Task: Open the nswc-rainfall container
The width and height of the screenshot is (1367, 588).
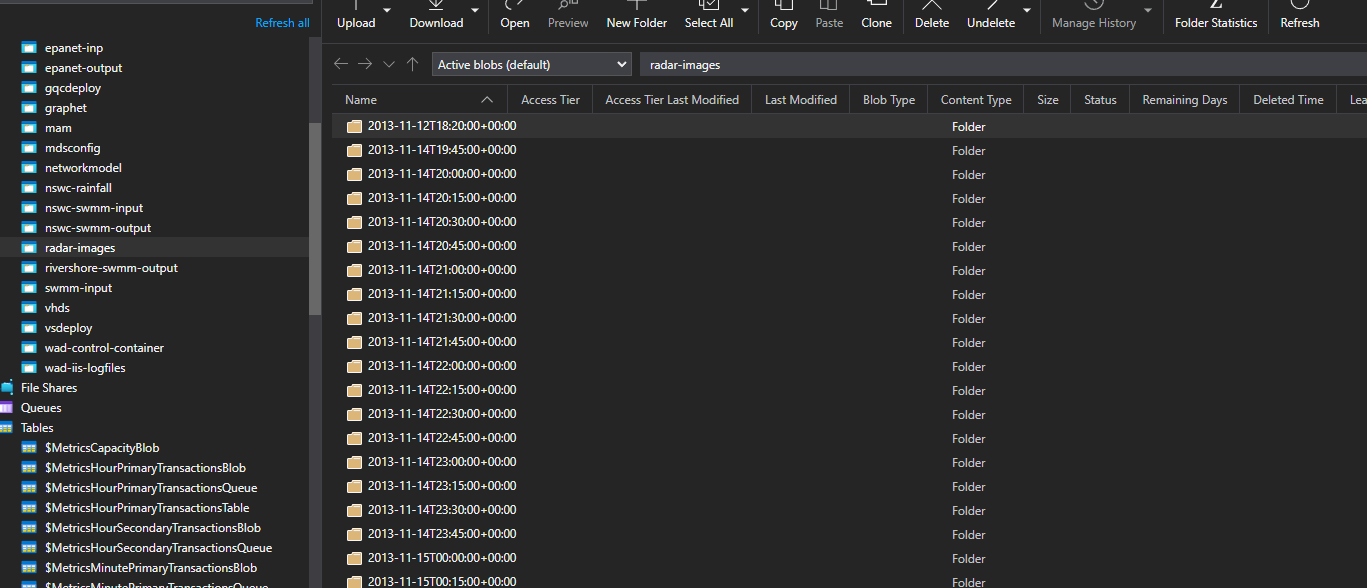Action: coord(78,188)
